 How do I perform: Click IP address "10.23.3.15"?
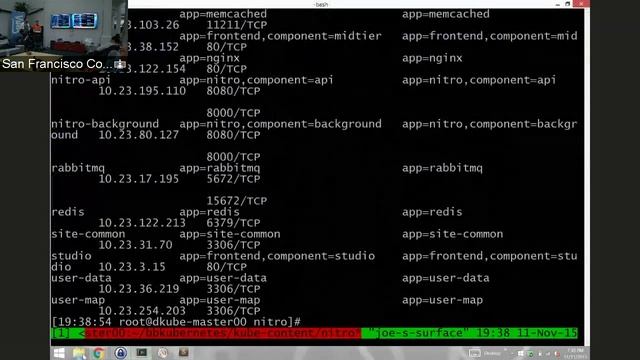click(132, 267)
